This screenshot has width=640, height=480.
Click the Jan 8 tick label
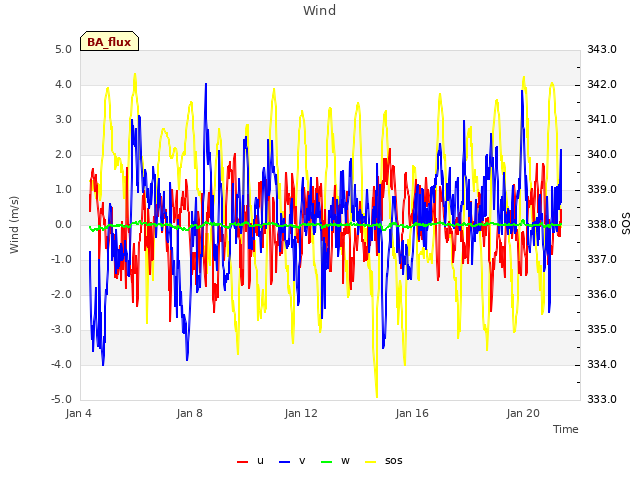point(189,413)
